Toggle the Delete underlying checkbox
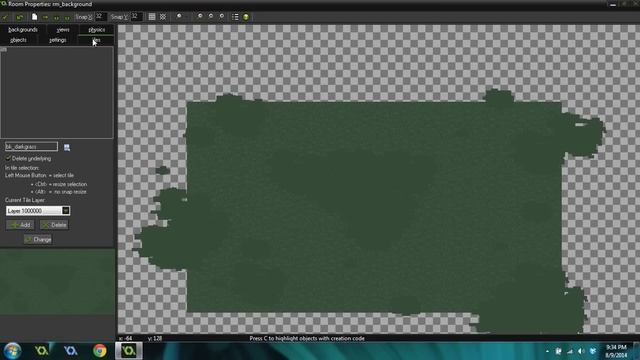The height and width of the screenshot is (360, 640). pyautogui.click(x=8, y=158)
